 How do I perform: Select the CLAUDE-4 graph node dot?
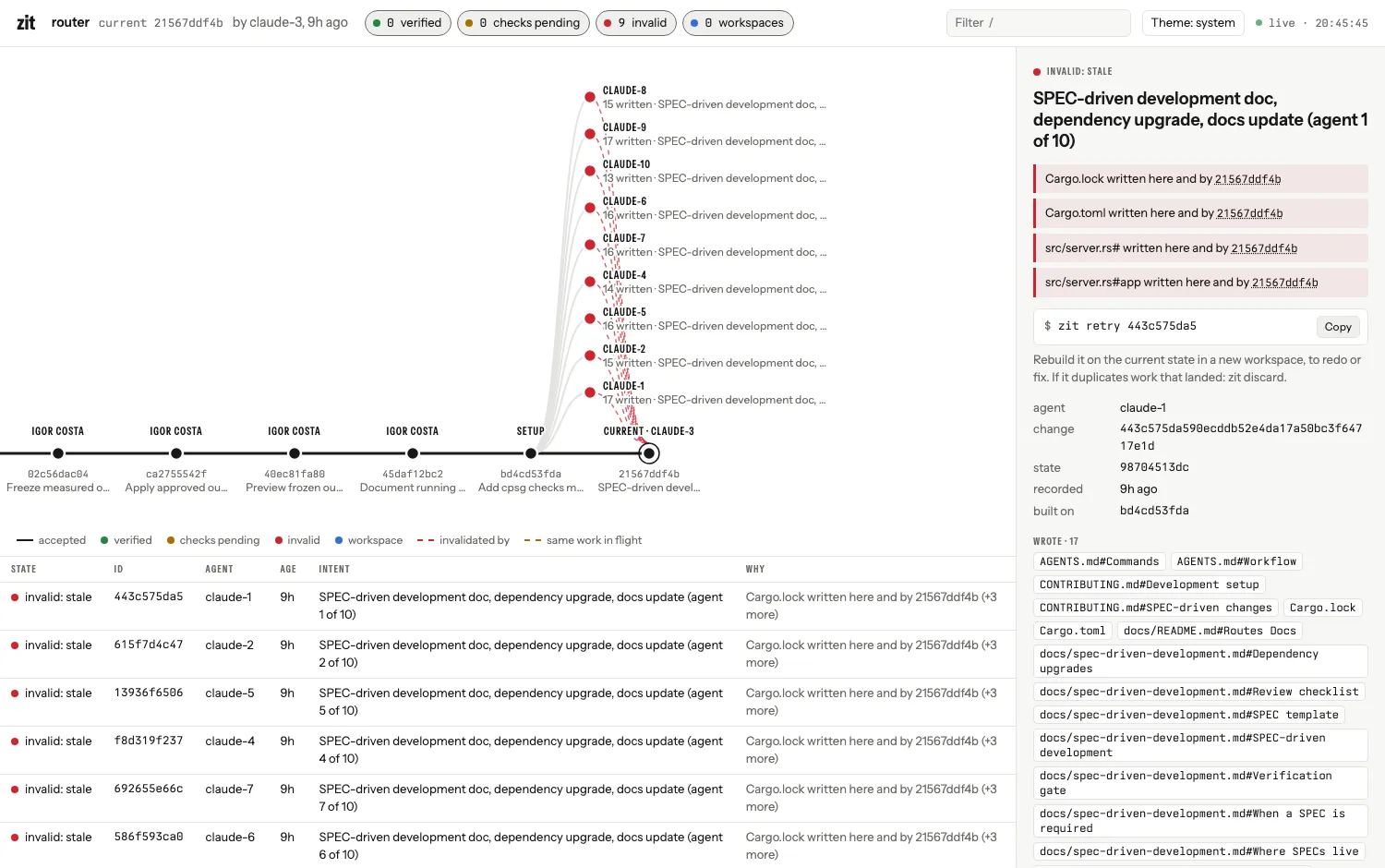tap(590, 282)
